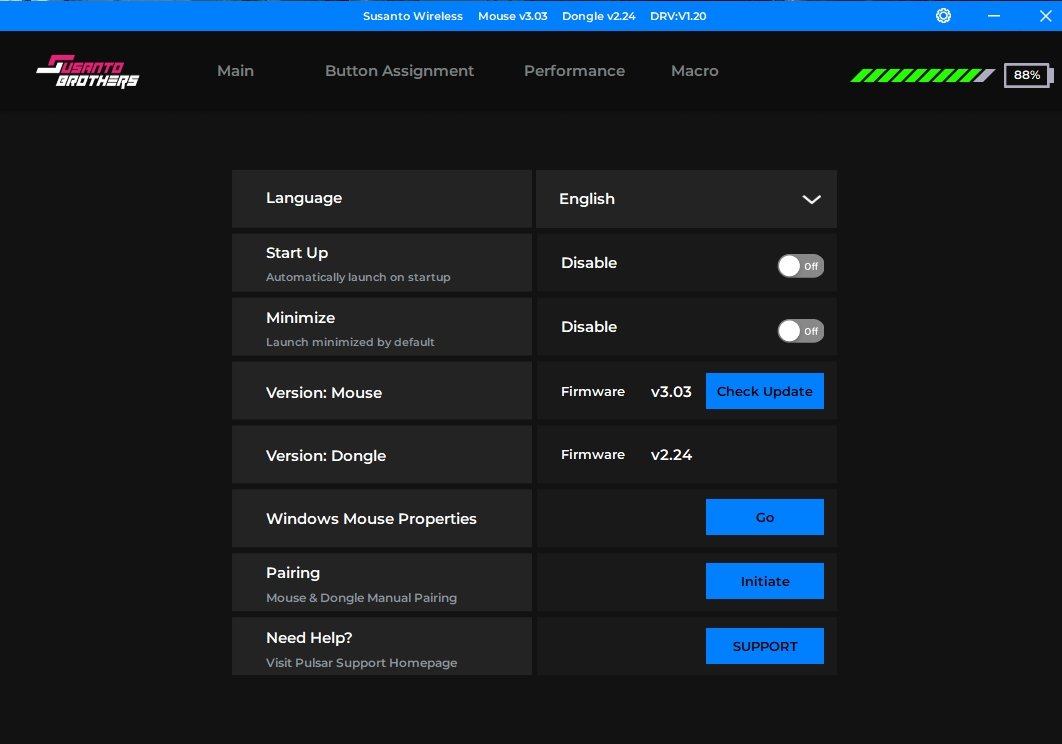Click the Pairing label
The width and height of the screenshot is (1062, 744).
tap(293, 573)
